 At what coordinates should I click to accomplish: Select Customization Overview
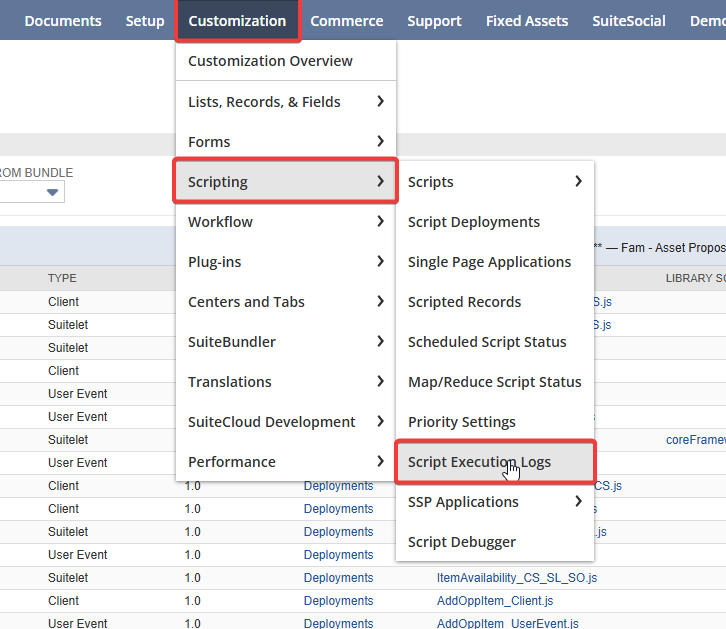pos(286,61)
